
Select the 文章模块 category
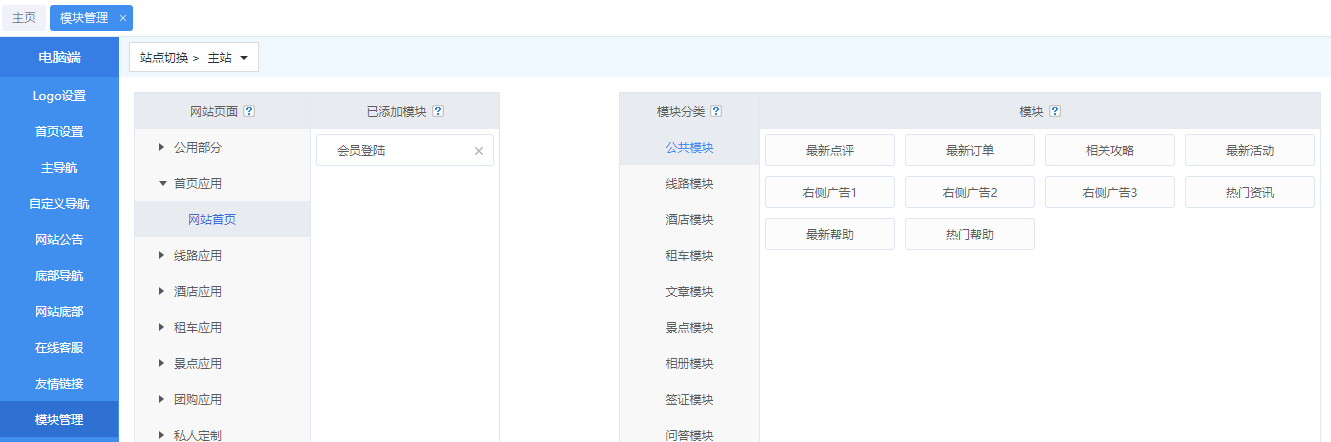(x=689, y=292)
